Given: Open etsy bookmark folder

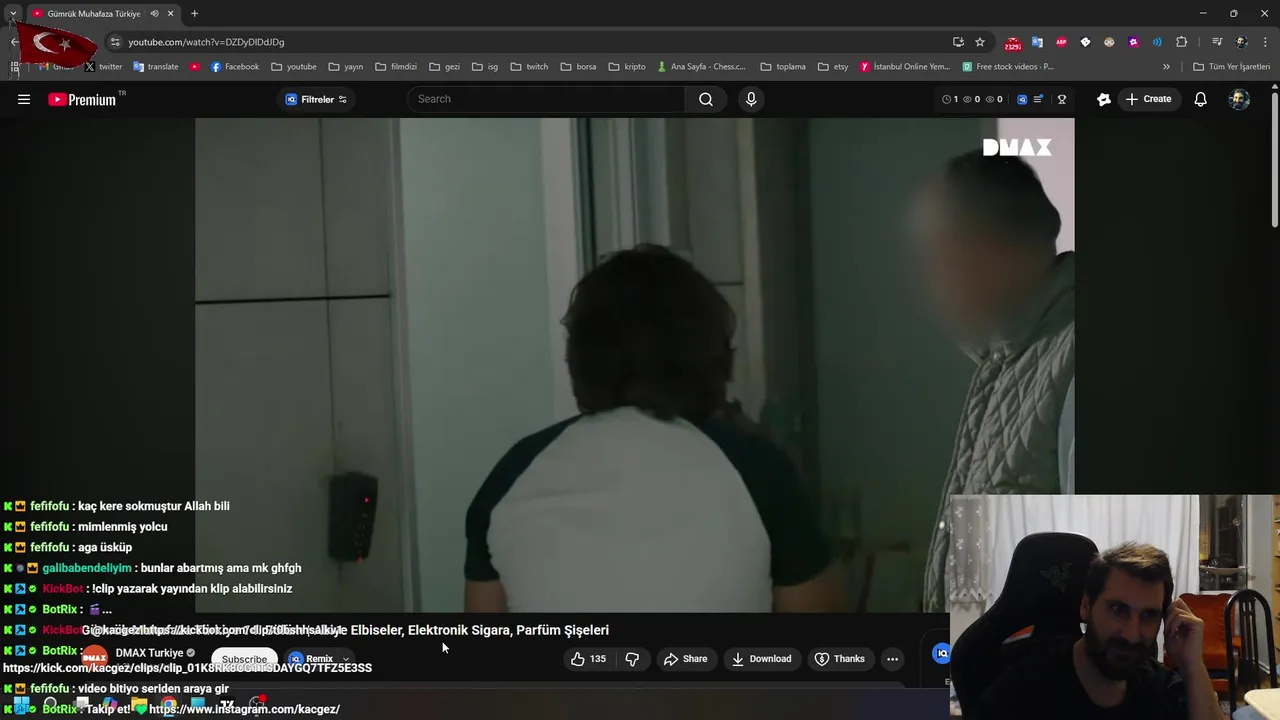Looking at the screenshot, I should (833, 67).
